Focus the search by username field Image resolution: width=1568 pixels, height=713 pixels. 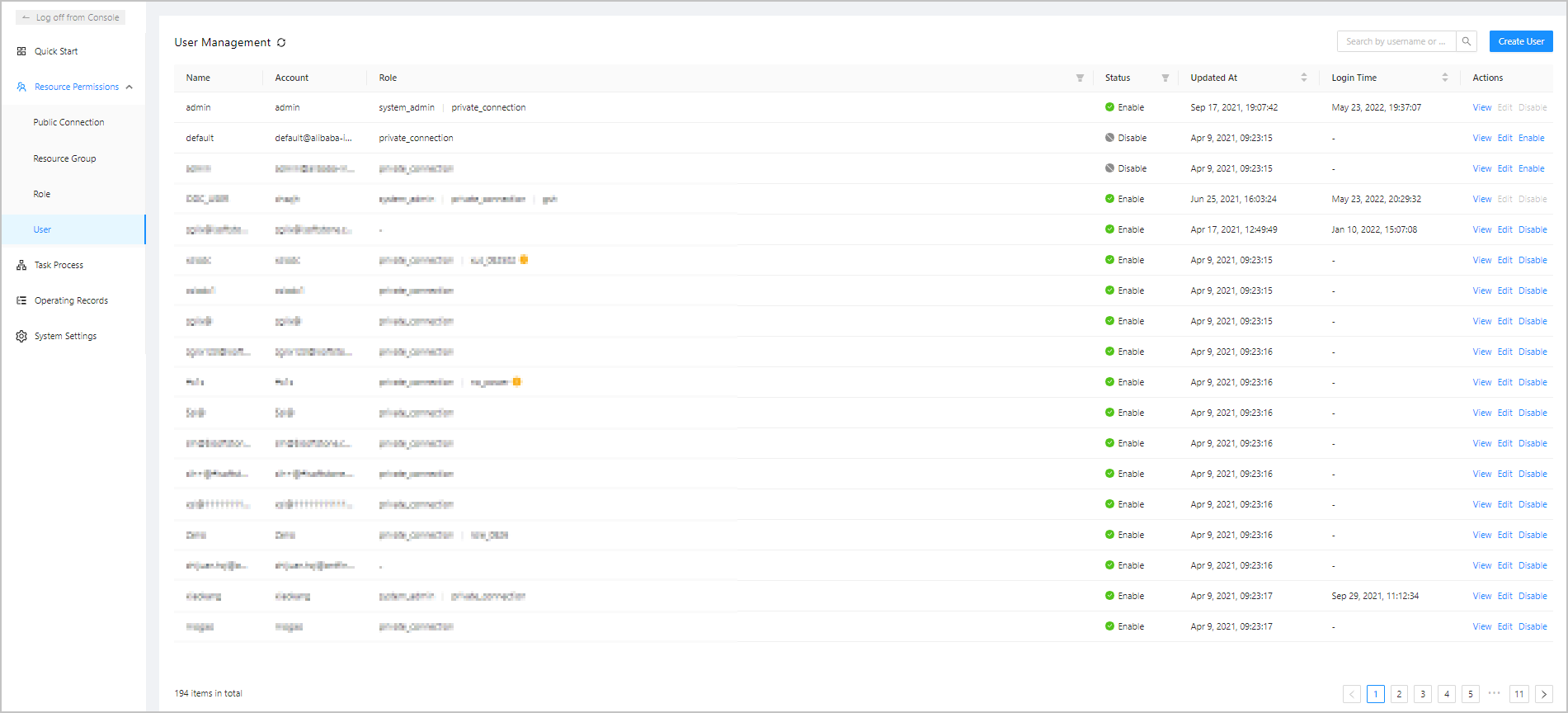(x=1396, y=41)
